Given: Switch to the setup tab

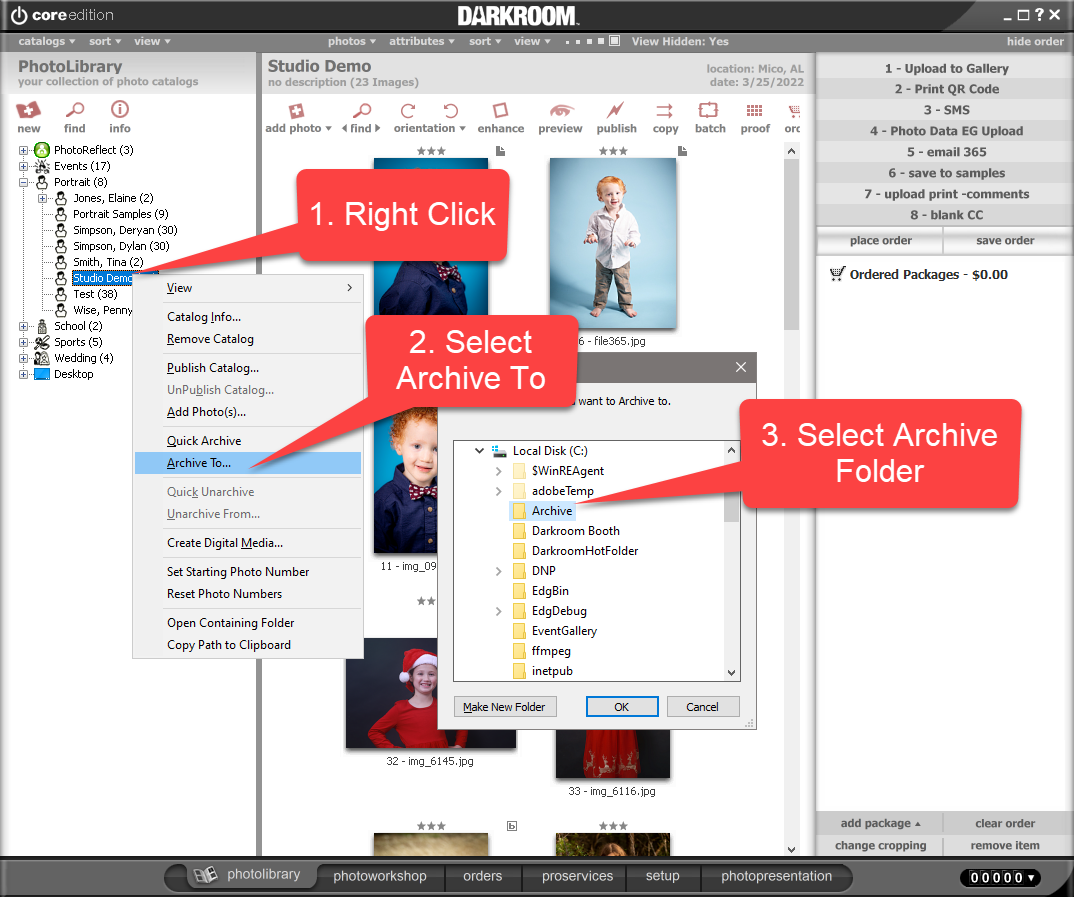Looking at the screenshot, I should click(662, 876).
